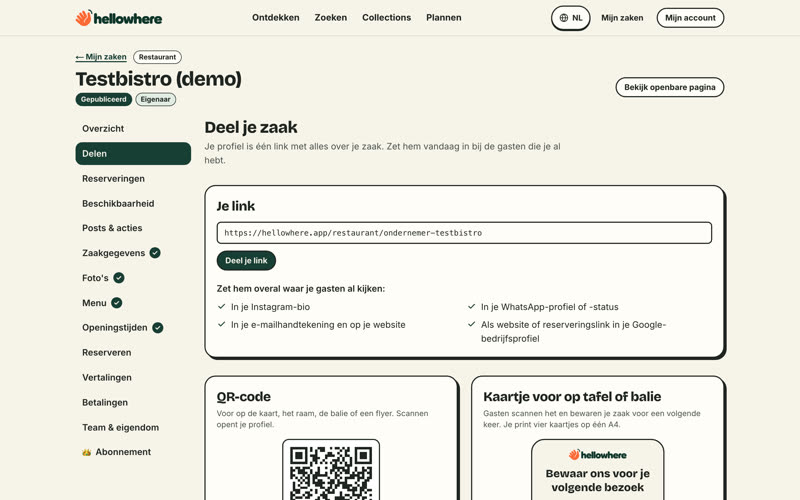Open Beschikbaarheid in the sidebar

133,204
